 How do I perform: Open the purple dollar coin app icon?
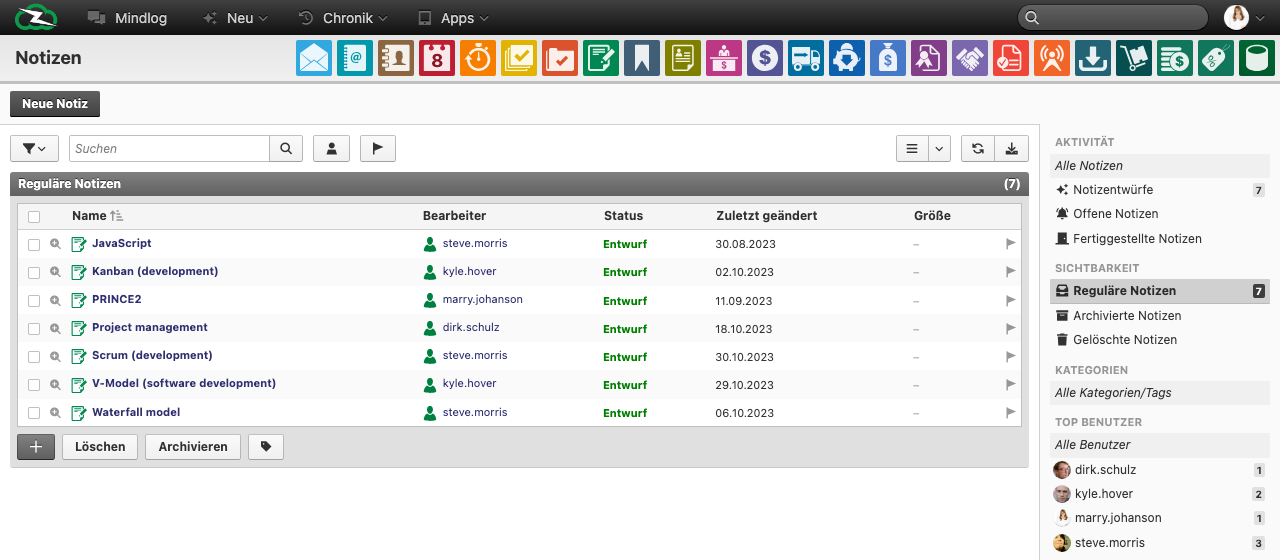pyautogui.click(x=765, y=58)
